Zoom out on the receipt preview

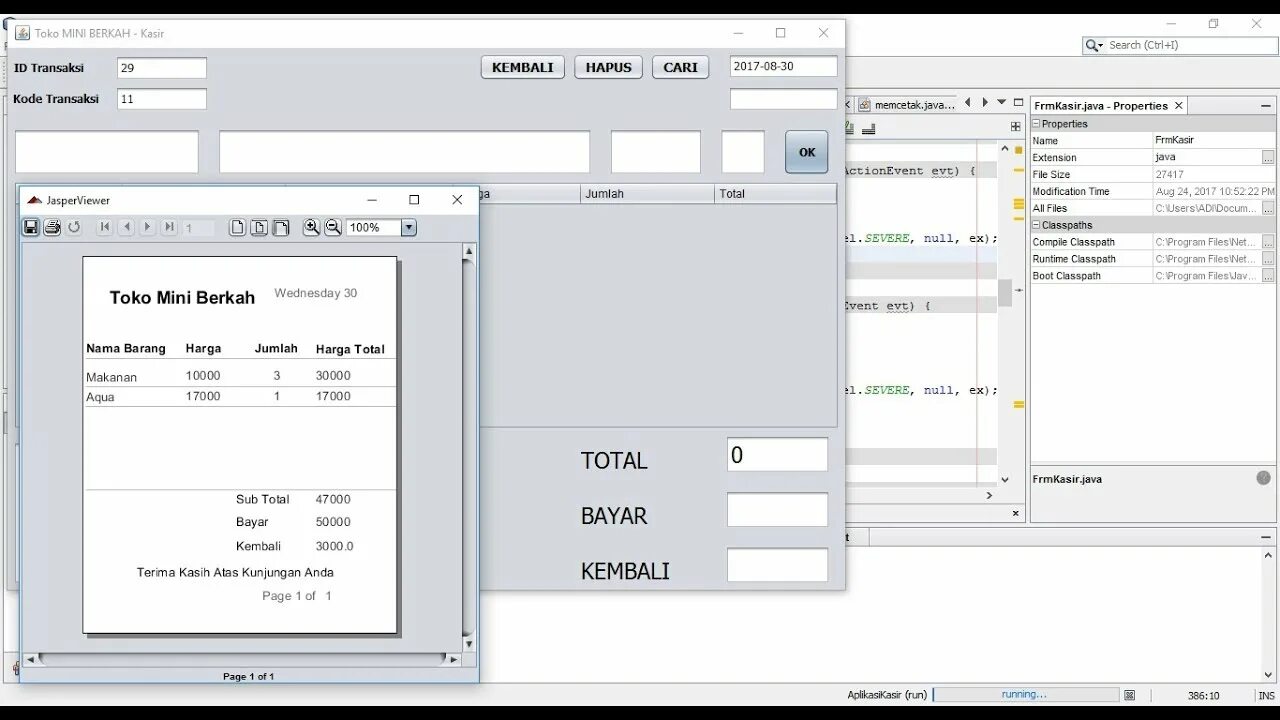pos(333,227)
